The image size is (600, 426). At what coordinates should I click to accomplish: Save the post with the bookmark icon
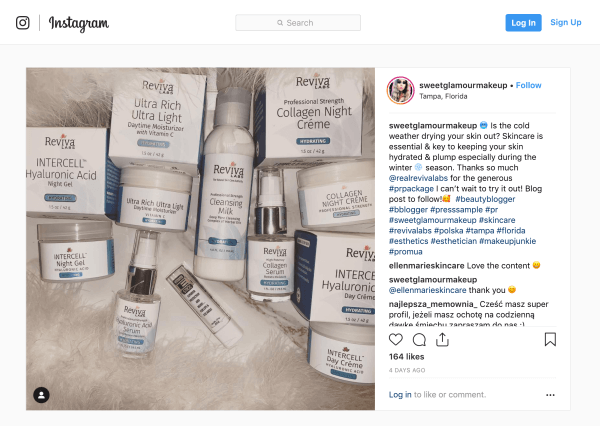click(550, 339)
